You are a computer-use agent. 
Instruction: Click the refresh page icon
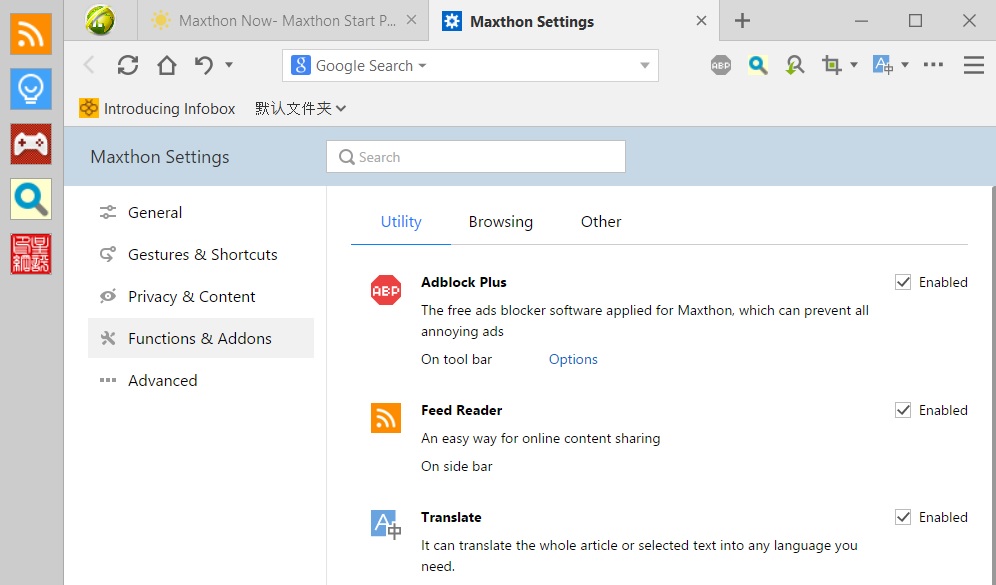(128, 65)
